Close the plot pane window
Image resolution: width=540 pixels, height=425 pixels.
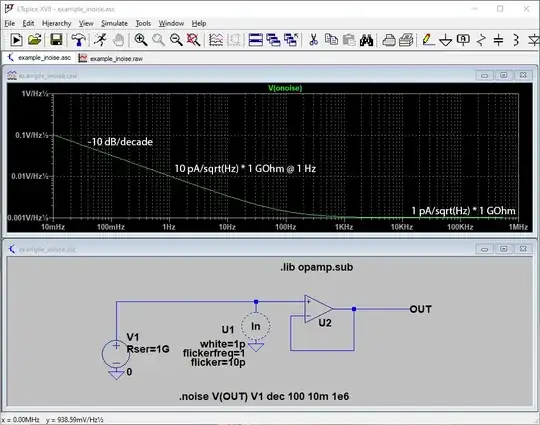coord(523,75)
